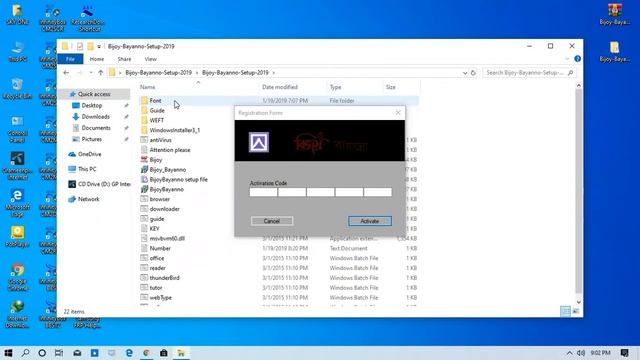This screenshot has width=640, height=360.
Task: Open the View ribbon tab
Action: click(150, 59)
